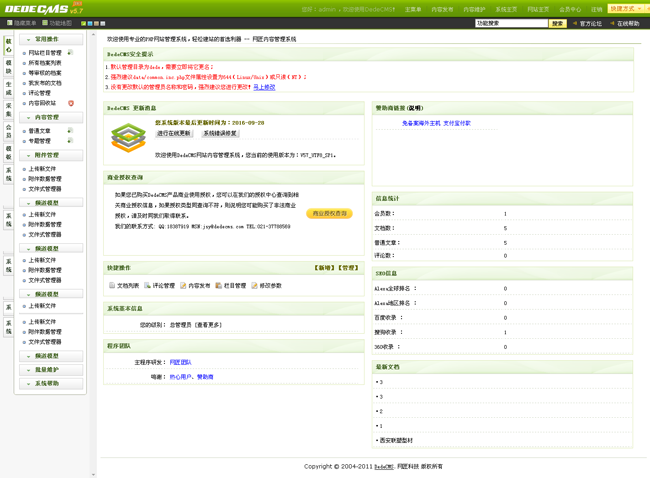Click the 文档列表 quick action icon
The height and width of the screenshot is (478, 650).
pos(112,285)
